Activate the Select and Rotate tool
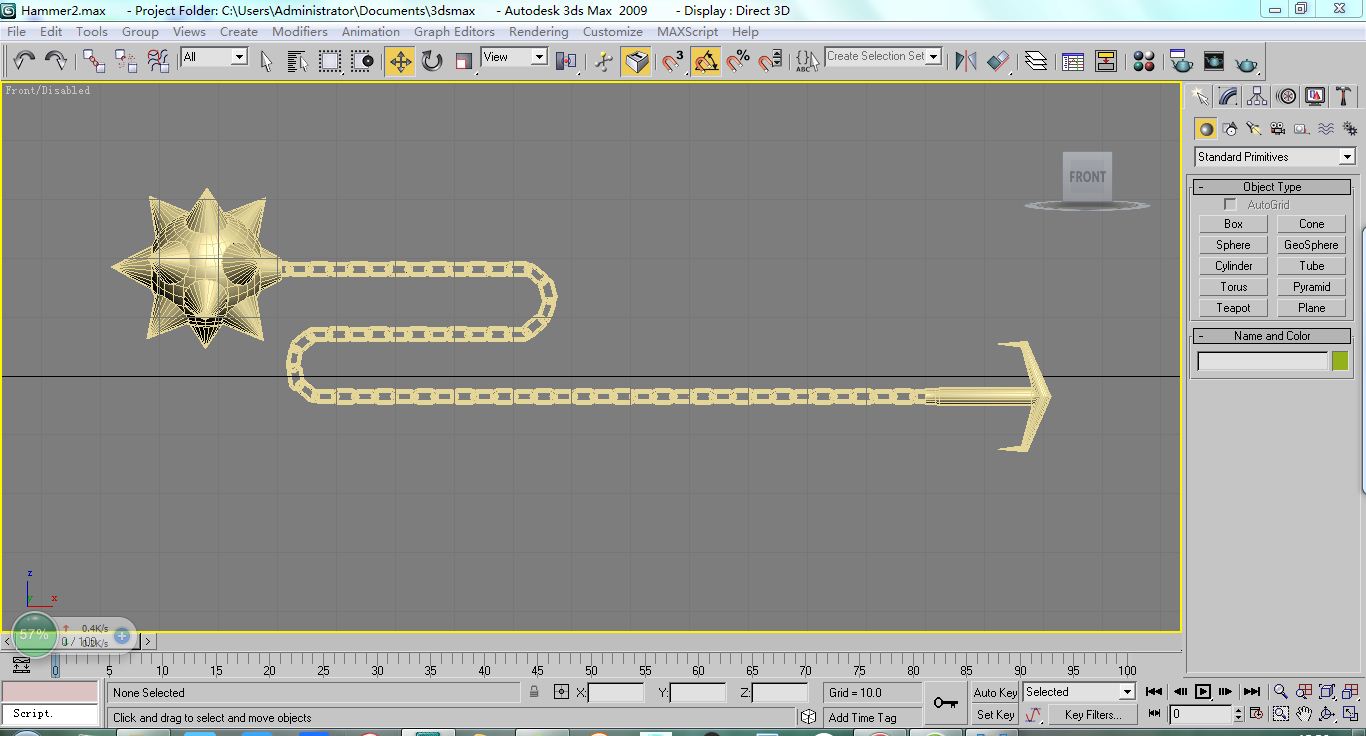Viewport: 1366px width, 736px height. (432, 61)
